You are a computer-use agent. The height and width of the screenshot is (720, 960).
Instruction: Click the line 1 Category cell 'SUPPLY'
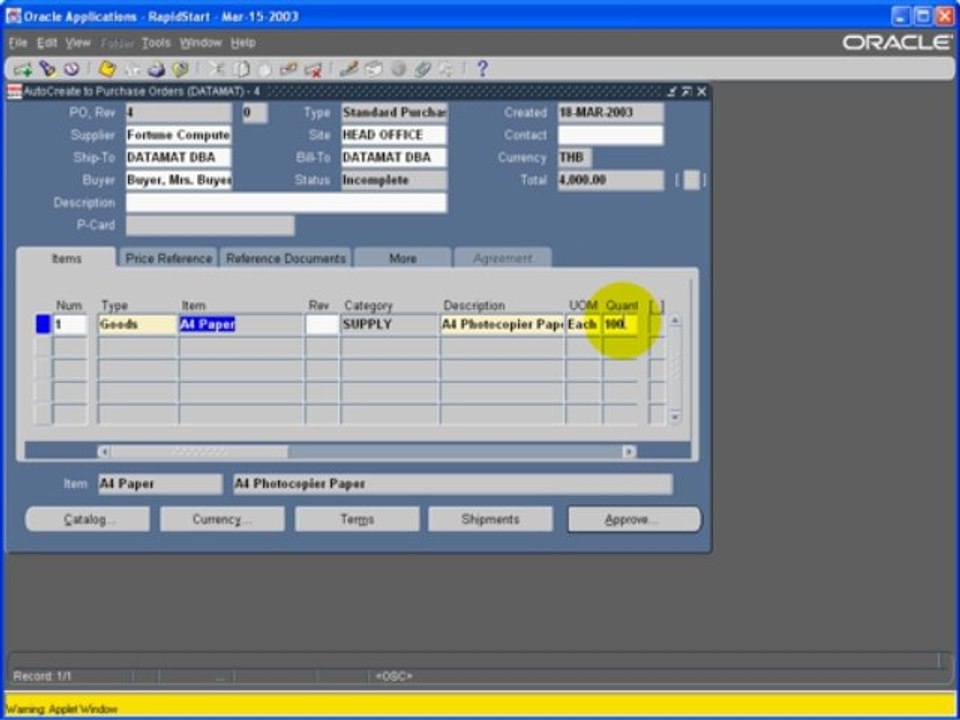click(x=389, y=324)
